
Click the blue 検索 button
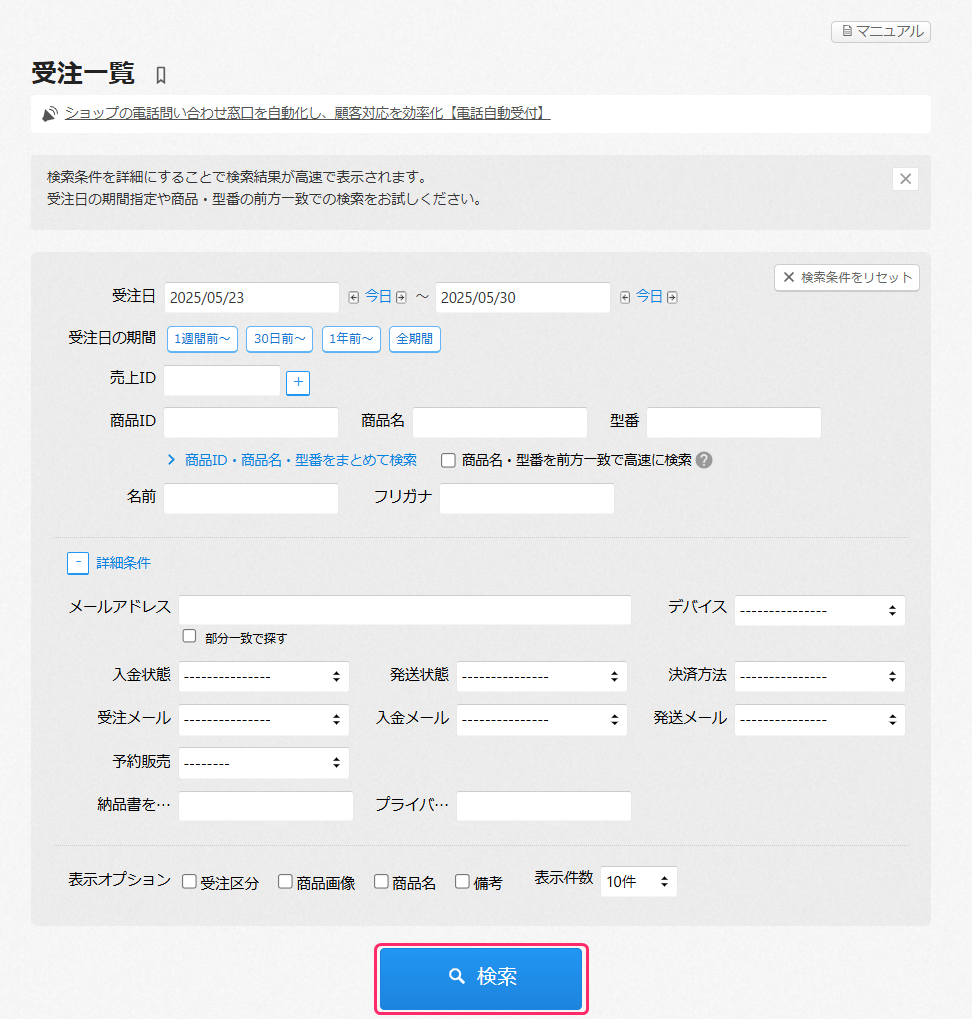[481, 977]
